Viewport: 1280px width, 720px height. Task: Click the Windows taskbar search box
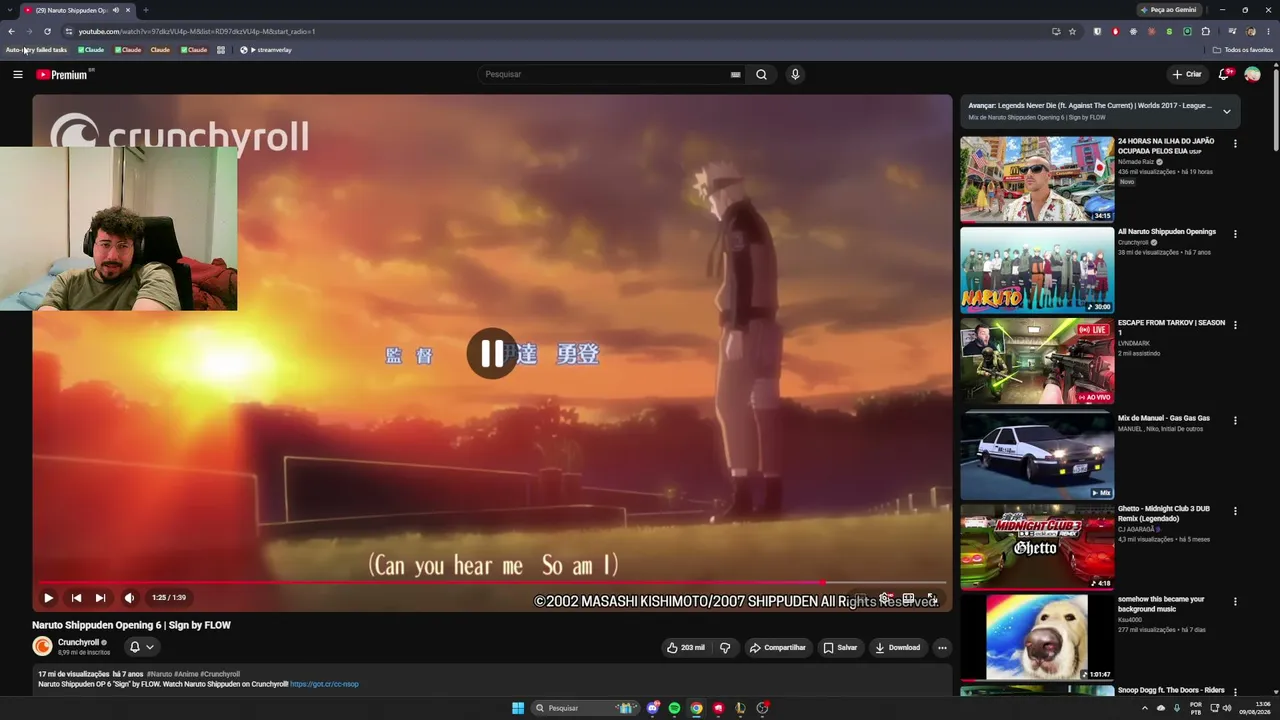click(x=585, y=708)
